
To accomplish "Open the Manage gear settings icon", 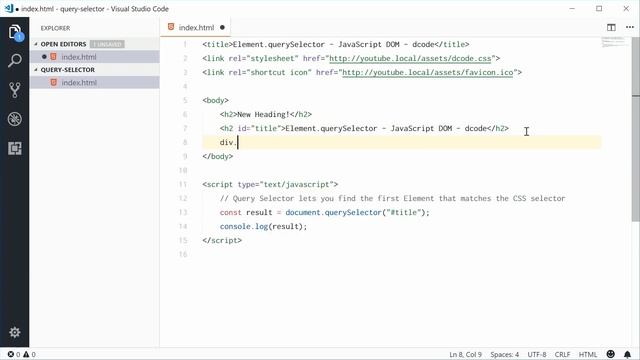I will [x=15, y=332].
